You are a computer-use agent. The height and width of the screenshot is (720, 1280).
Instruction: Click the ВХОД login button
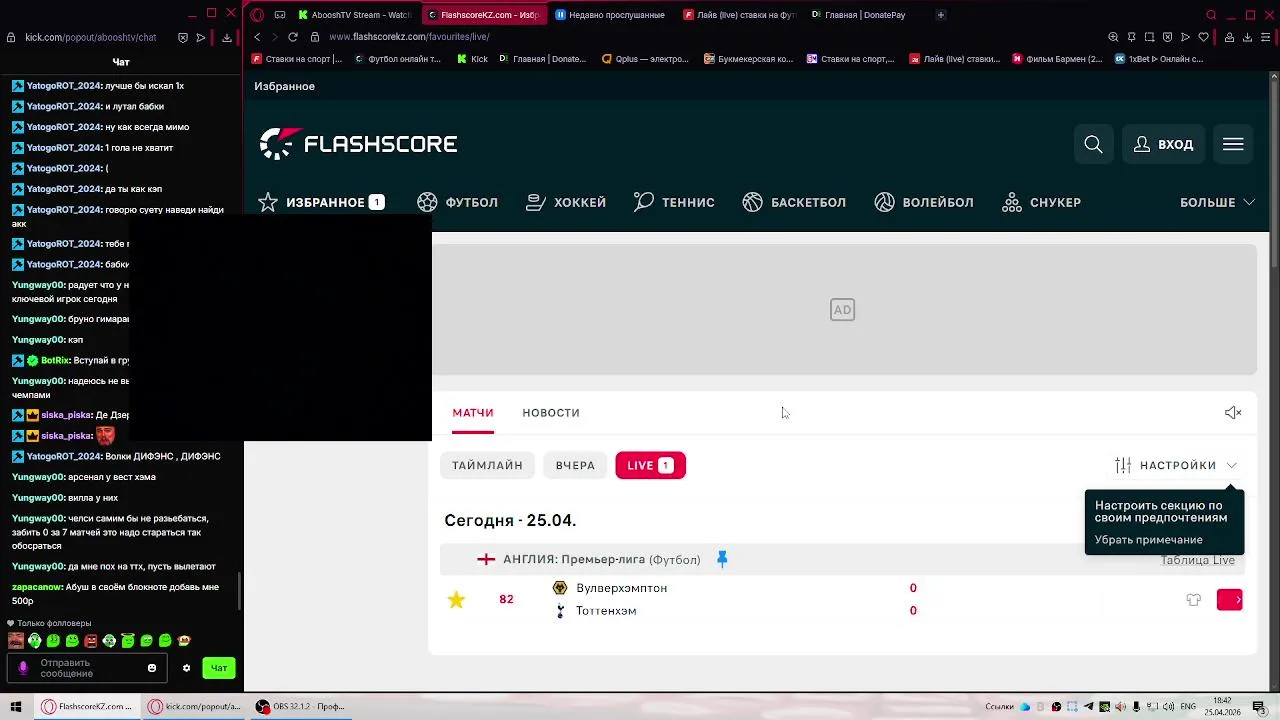[1163, 145]
